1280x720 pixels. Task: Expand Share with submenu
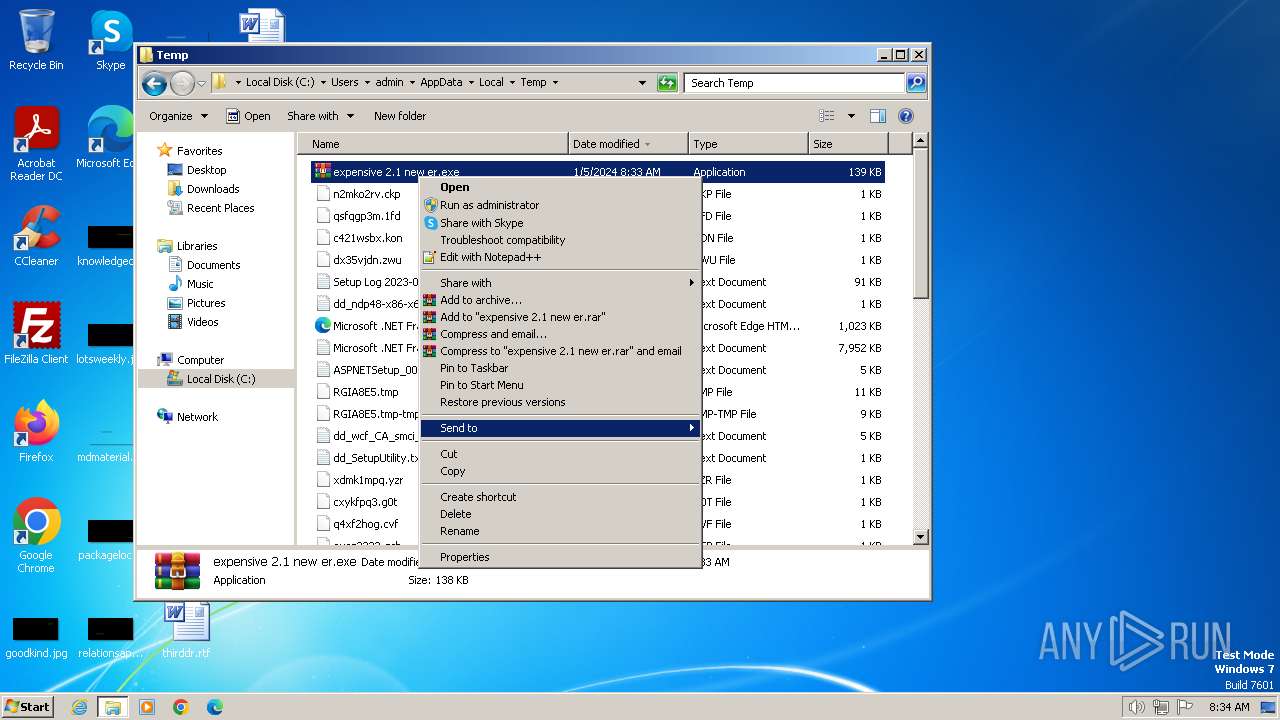pyautogui.click(x=560, y=283)
